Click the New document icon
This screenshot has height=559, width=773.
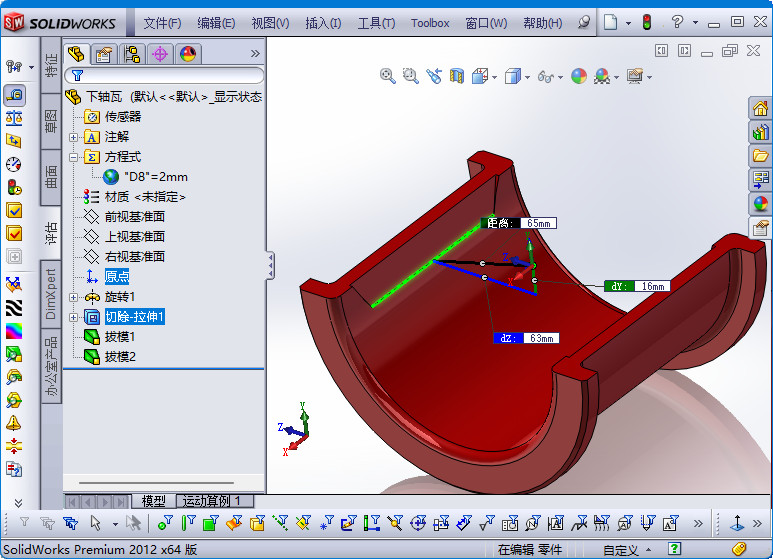[x=610, y=22]
